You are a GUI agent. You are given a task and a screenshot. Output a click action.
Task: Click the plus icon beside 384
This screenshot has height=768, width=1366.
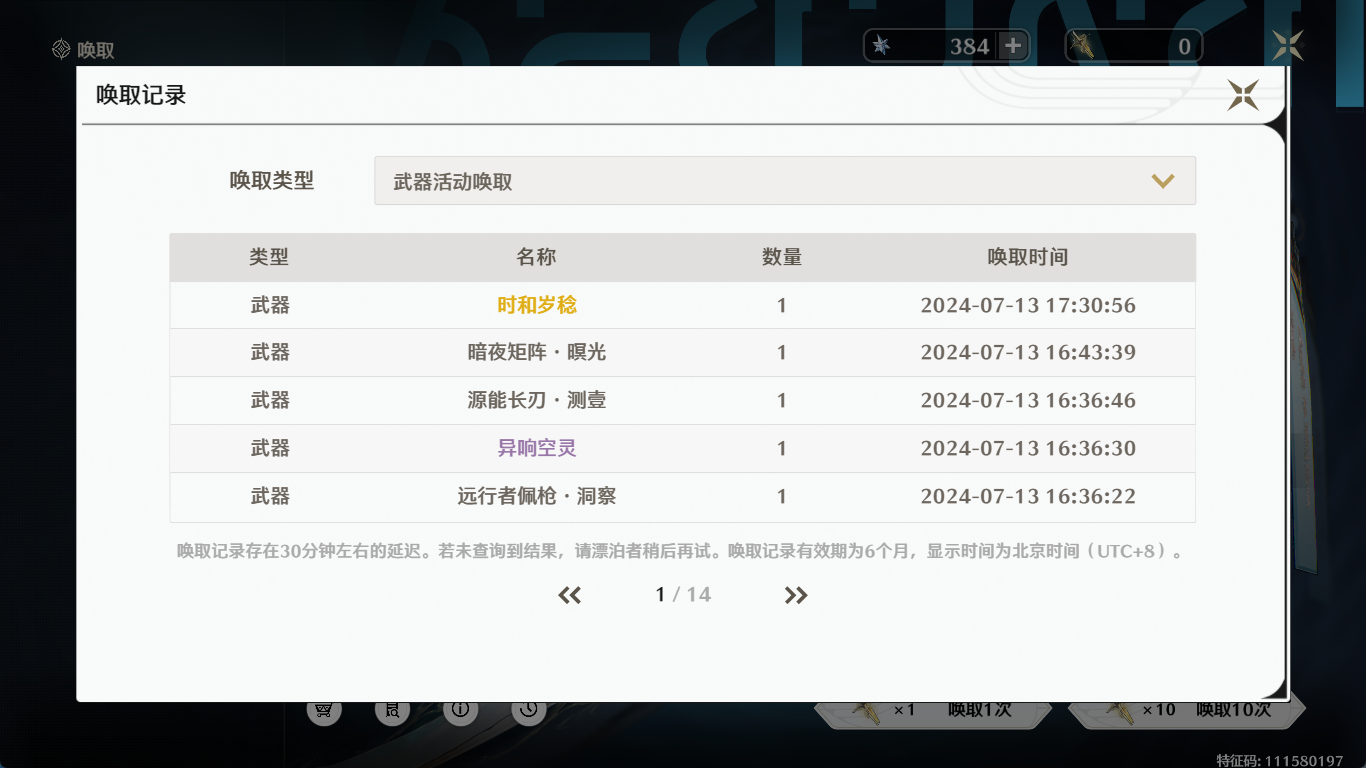(1013, 46)
